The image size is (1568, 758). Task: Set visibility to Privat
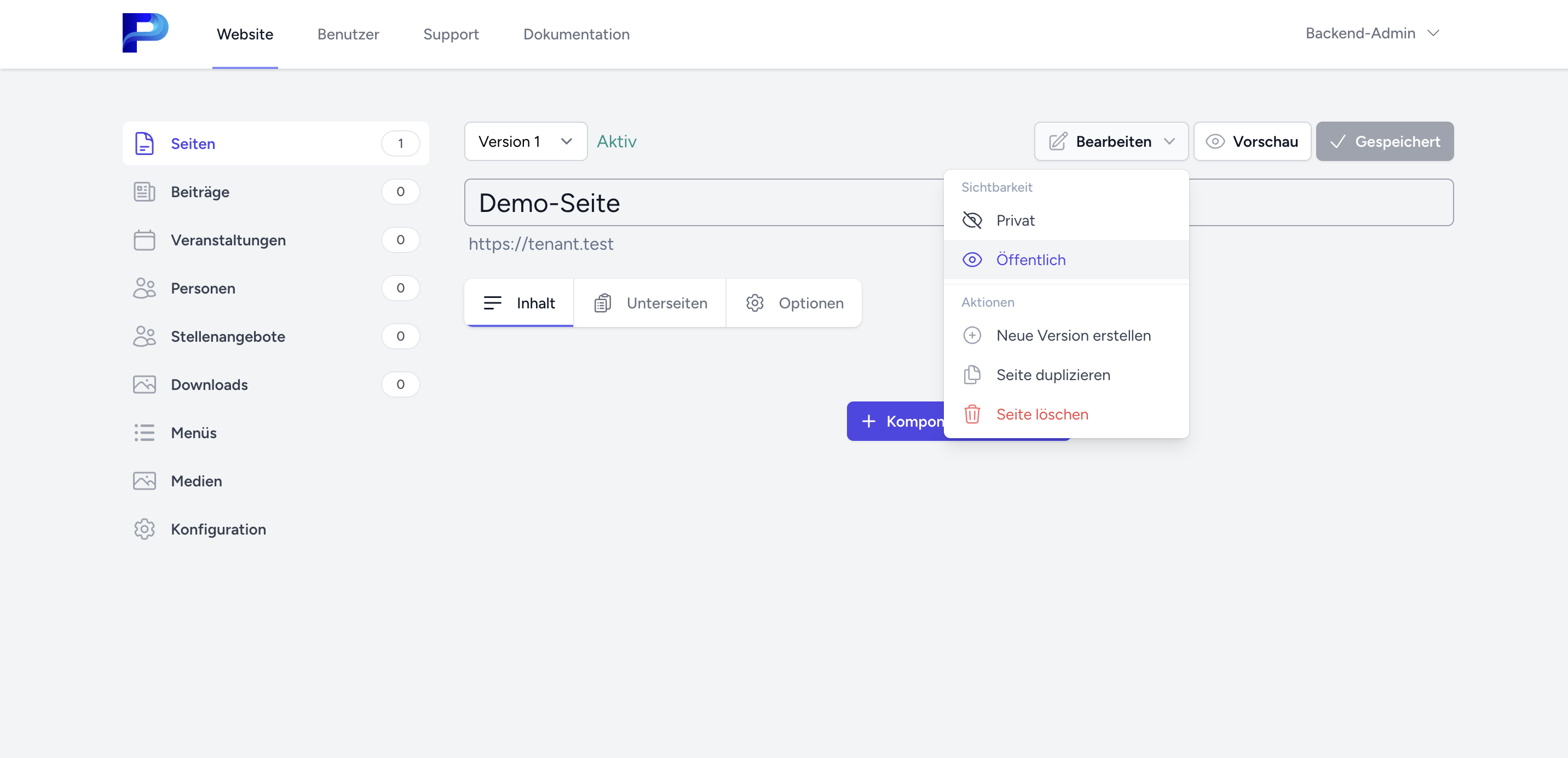point(1014,220)
